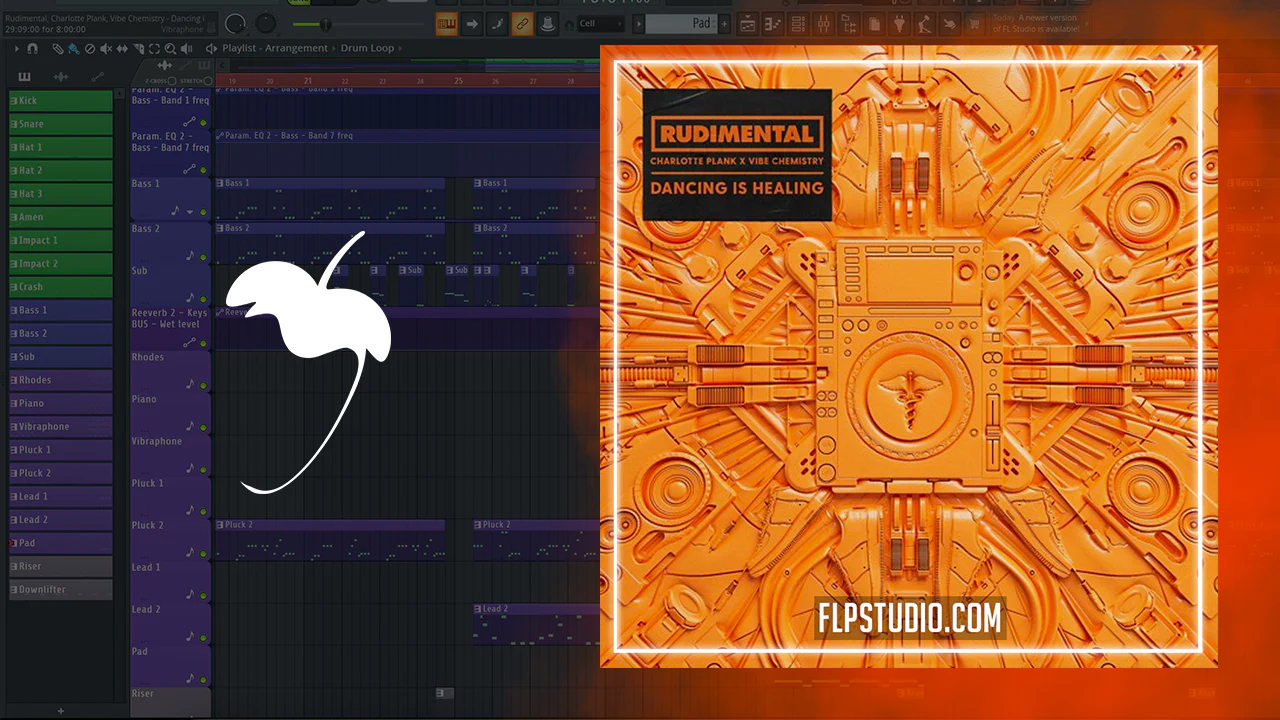
Task: Click bar 21 on the timeline ruler
Action: coord(308,80)
